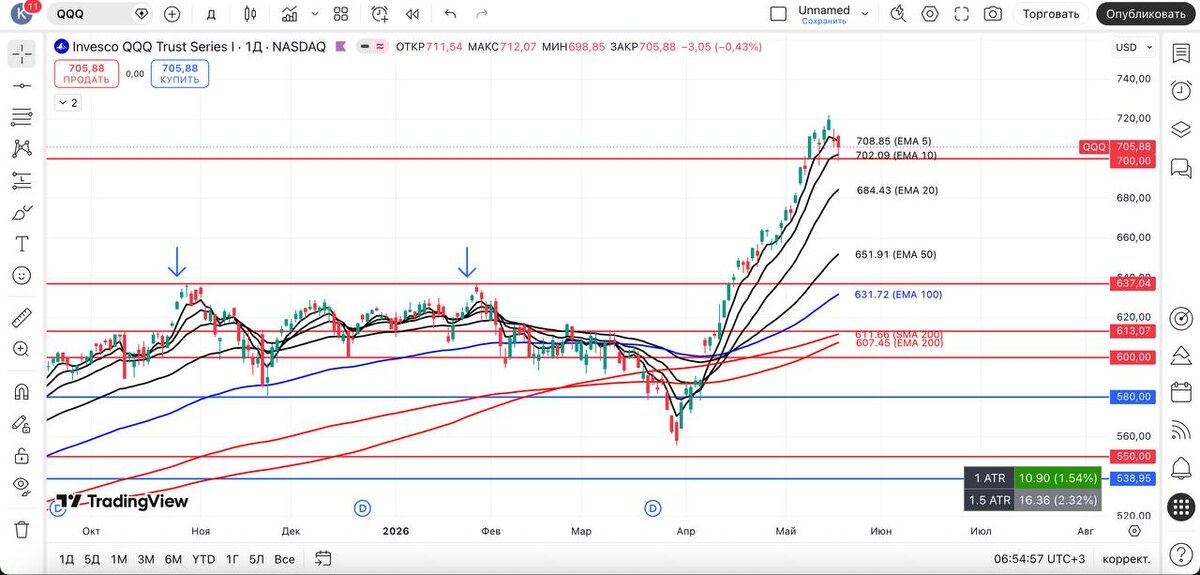Open the quick search lightning icon
This screenshot has height=575, width=1200.
[898, 14]
